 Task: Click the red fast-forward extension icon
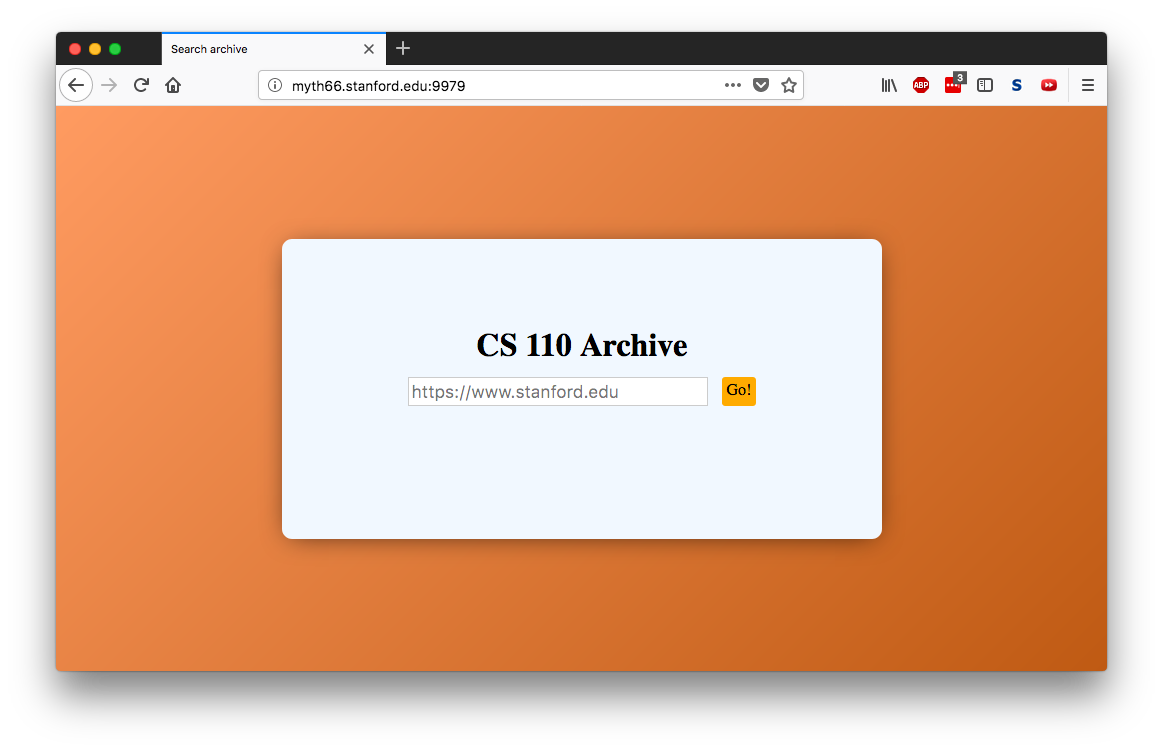click(x=1049, y=85)
